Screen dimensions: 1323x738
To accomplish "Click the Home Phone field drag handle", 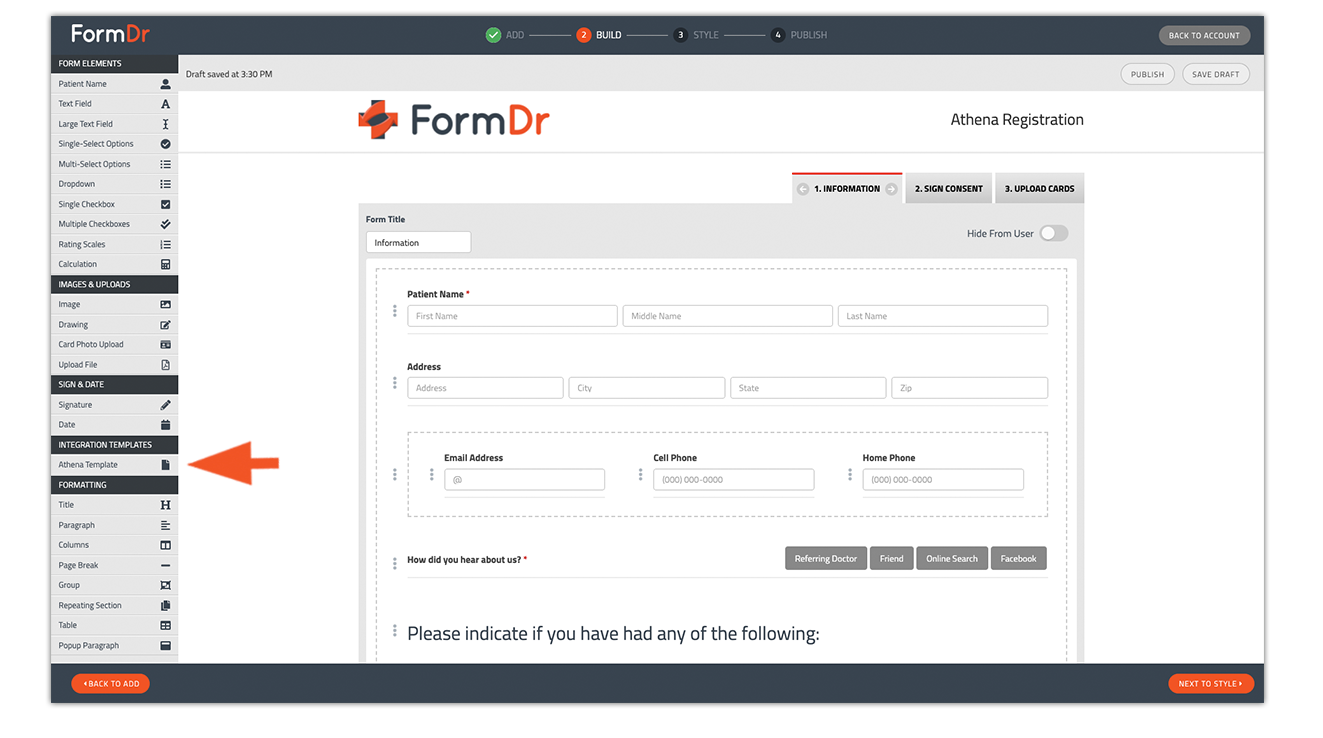I will (x=850, y=475).
